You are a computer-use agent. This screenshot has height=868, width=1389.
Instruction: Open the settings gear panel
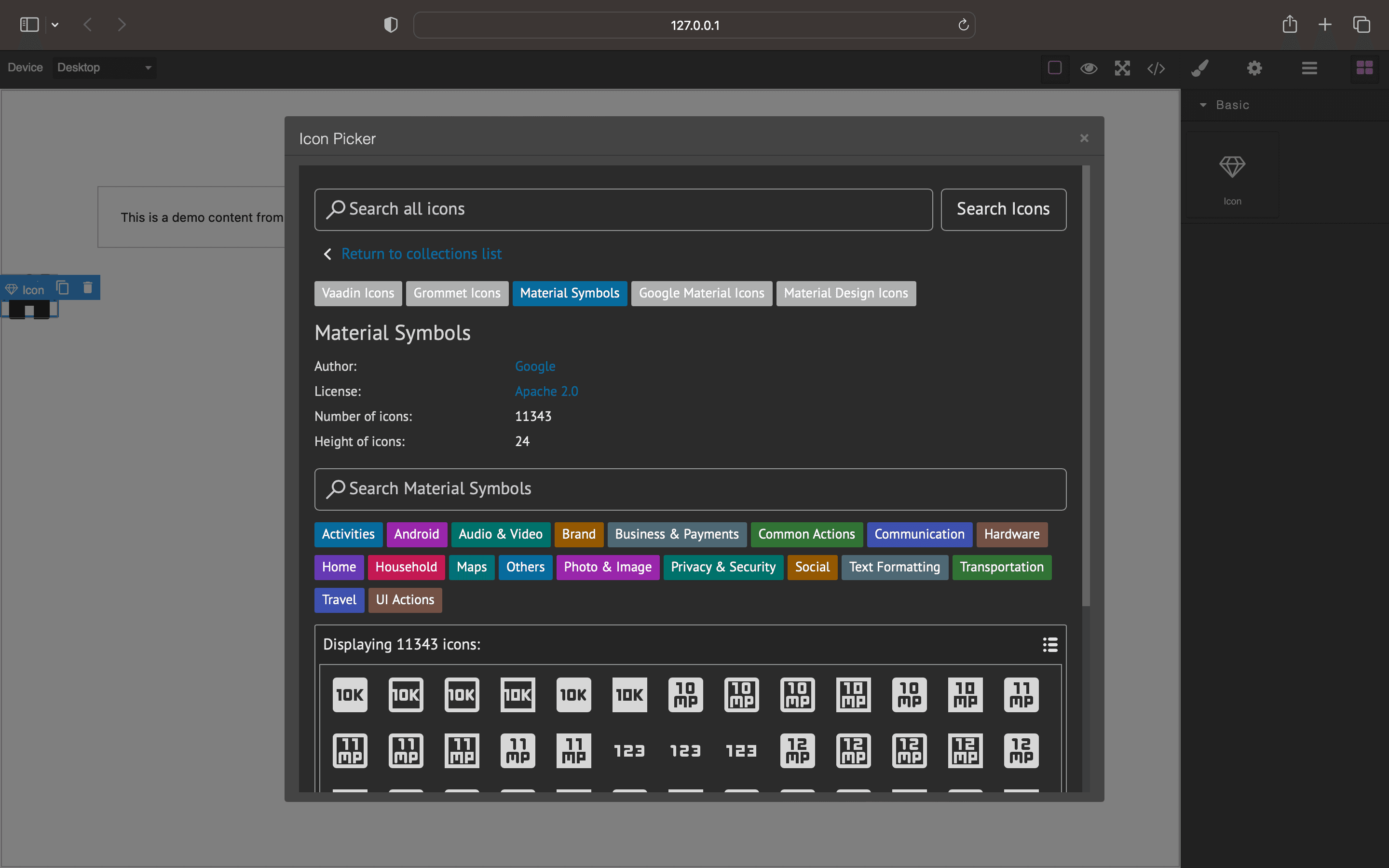pyautogui.click(x=1255, y=68)
